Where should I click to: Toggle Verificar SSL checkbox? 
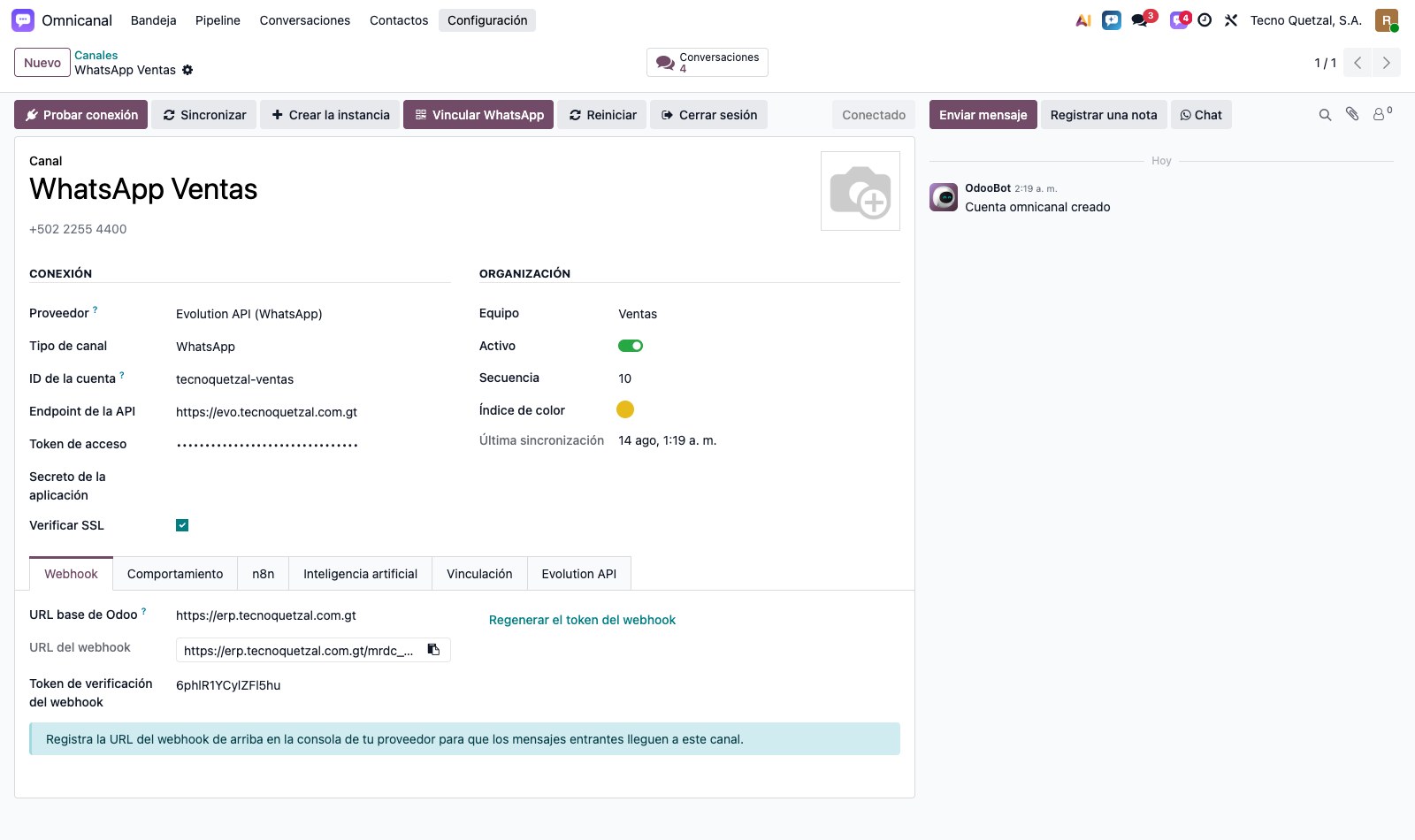tap(182, 525)
